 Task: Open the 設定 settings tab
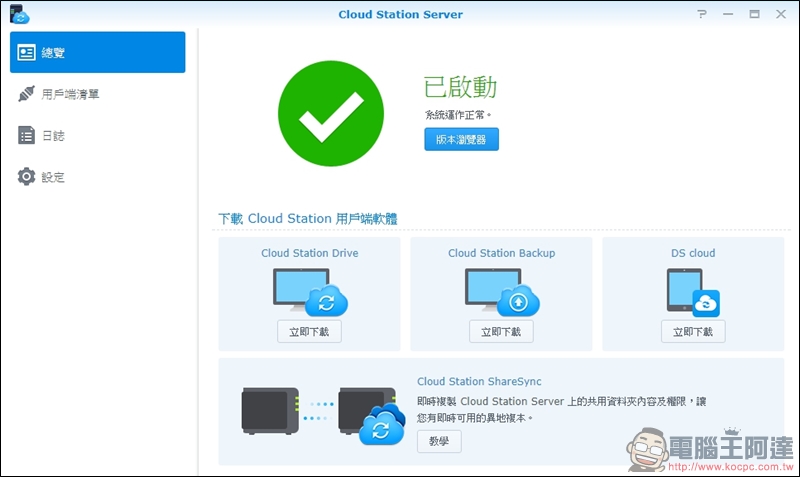(x=97, y=177)
